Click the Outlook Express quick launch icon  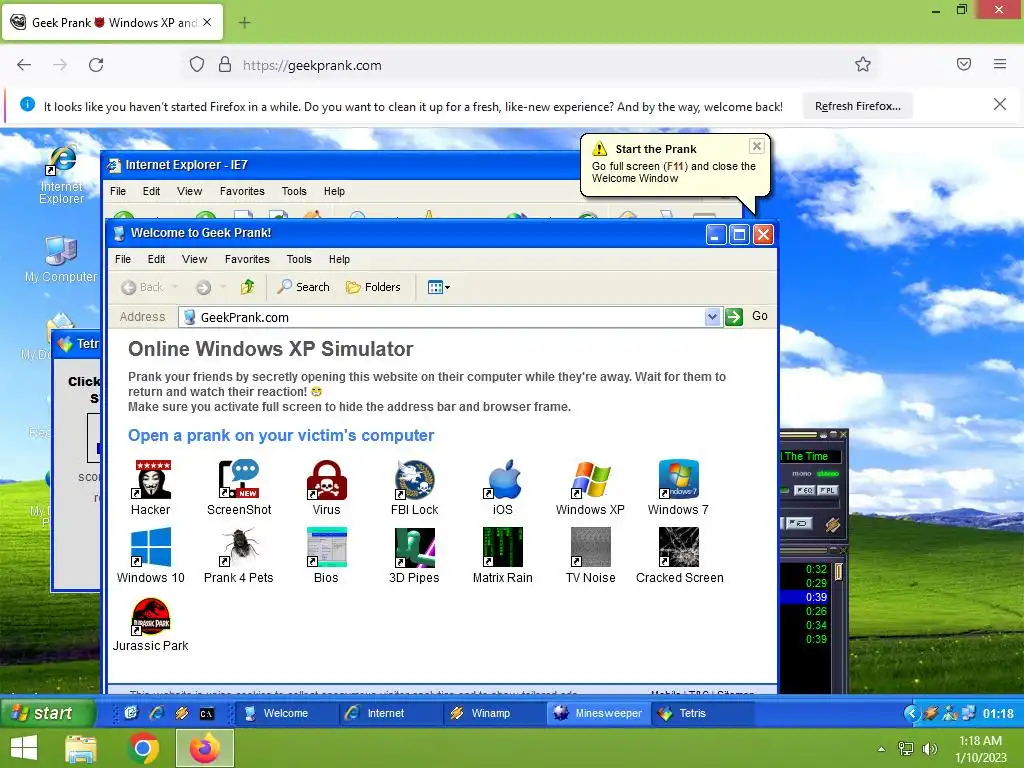tap(131, 713)
